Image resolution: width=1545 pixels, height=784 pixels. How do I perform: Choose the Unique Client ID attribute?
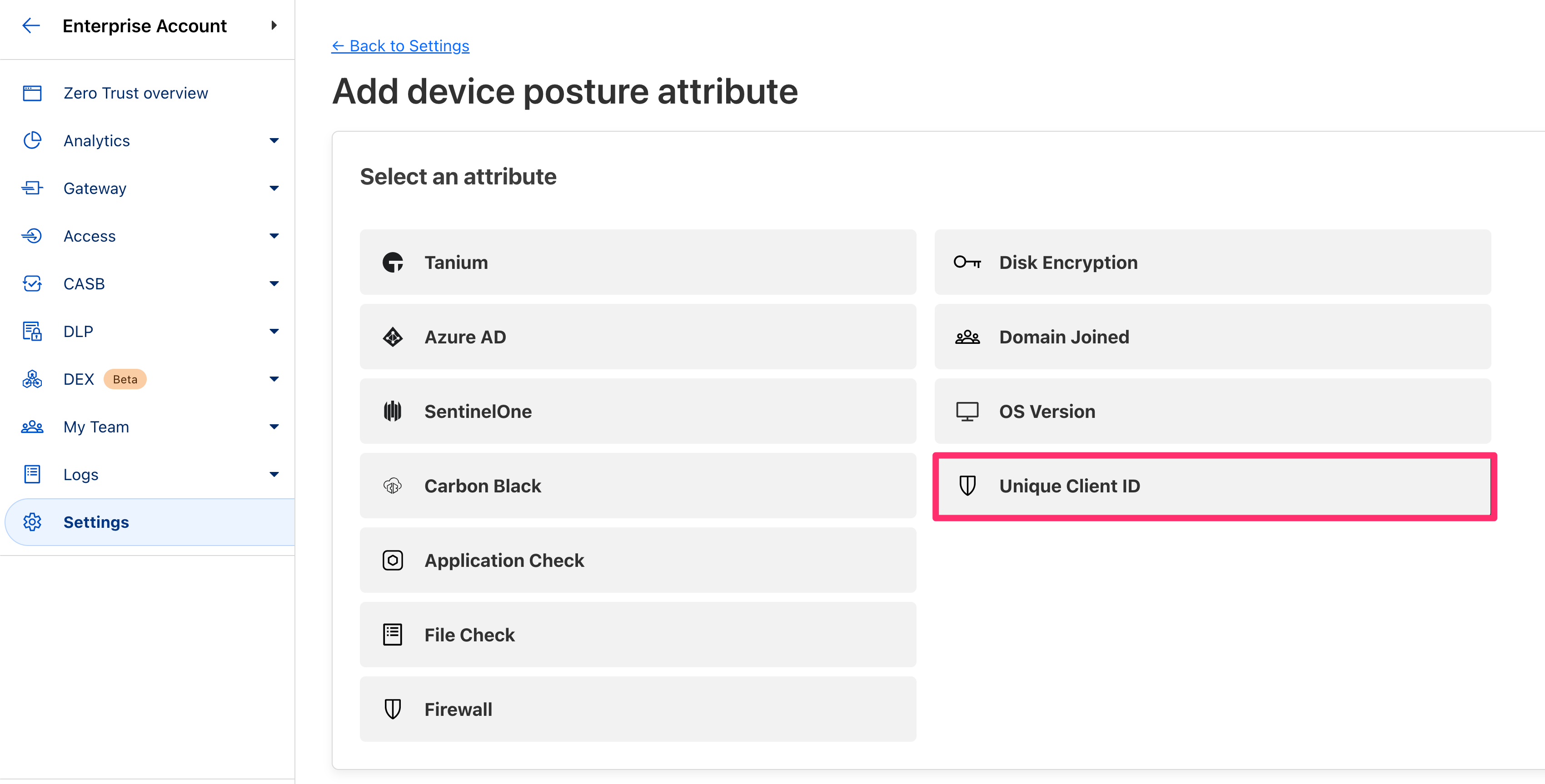pyautogui.click(x=1214, y=486)
